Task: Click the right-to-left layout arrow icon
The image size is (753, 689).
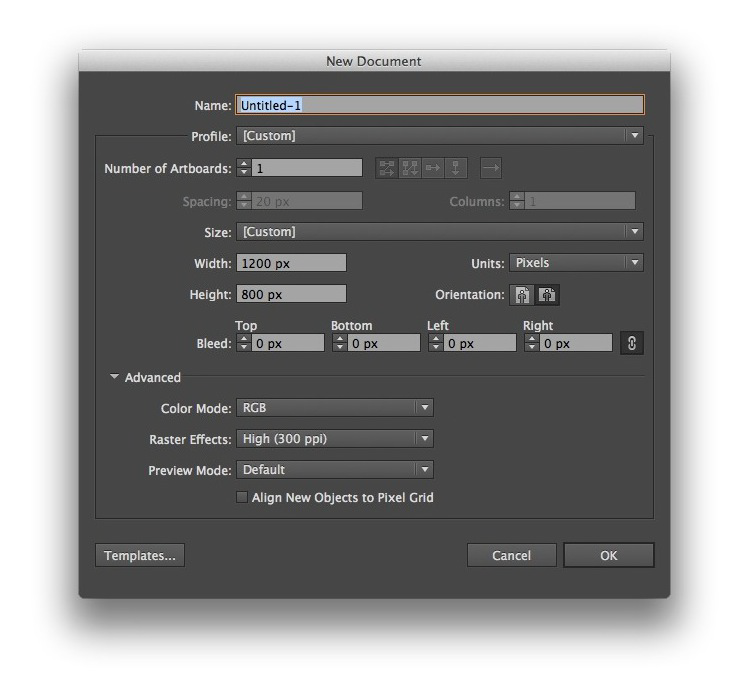Action: [x=491, y=169]
